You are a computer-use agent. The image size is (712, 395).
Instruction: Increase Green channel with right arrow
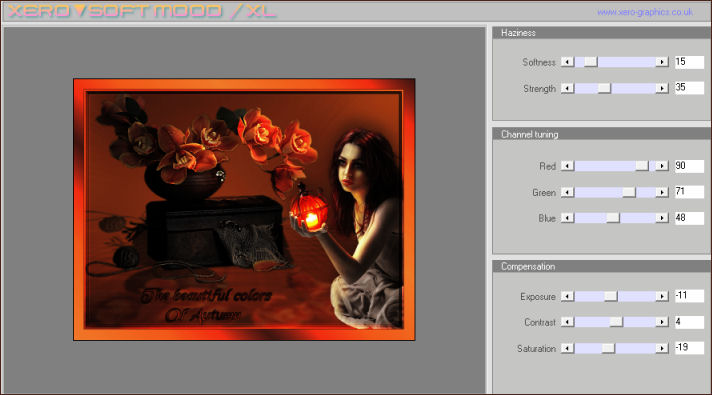662,193
